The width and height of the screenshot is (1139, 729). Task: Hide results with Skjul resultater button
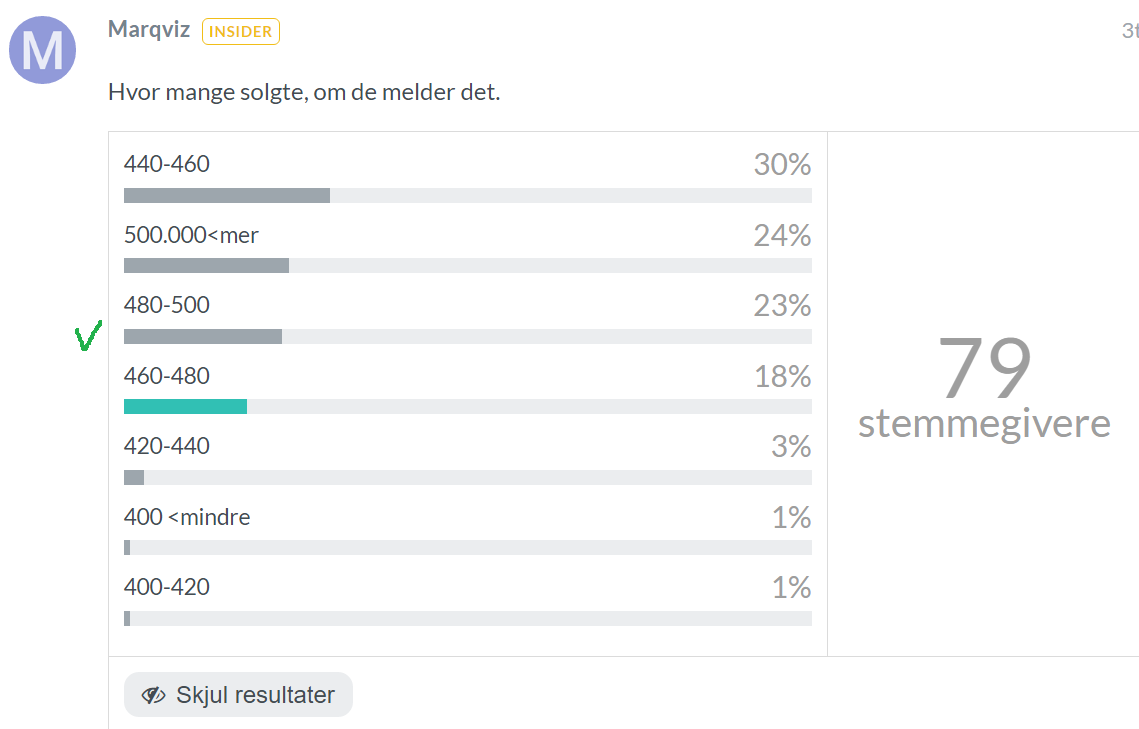(x=238, y=695)
